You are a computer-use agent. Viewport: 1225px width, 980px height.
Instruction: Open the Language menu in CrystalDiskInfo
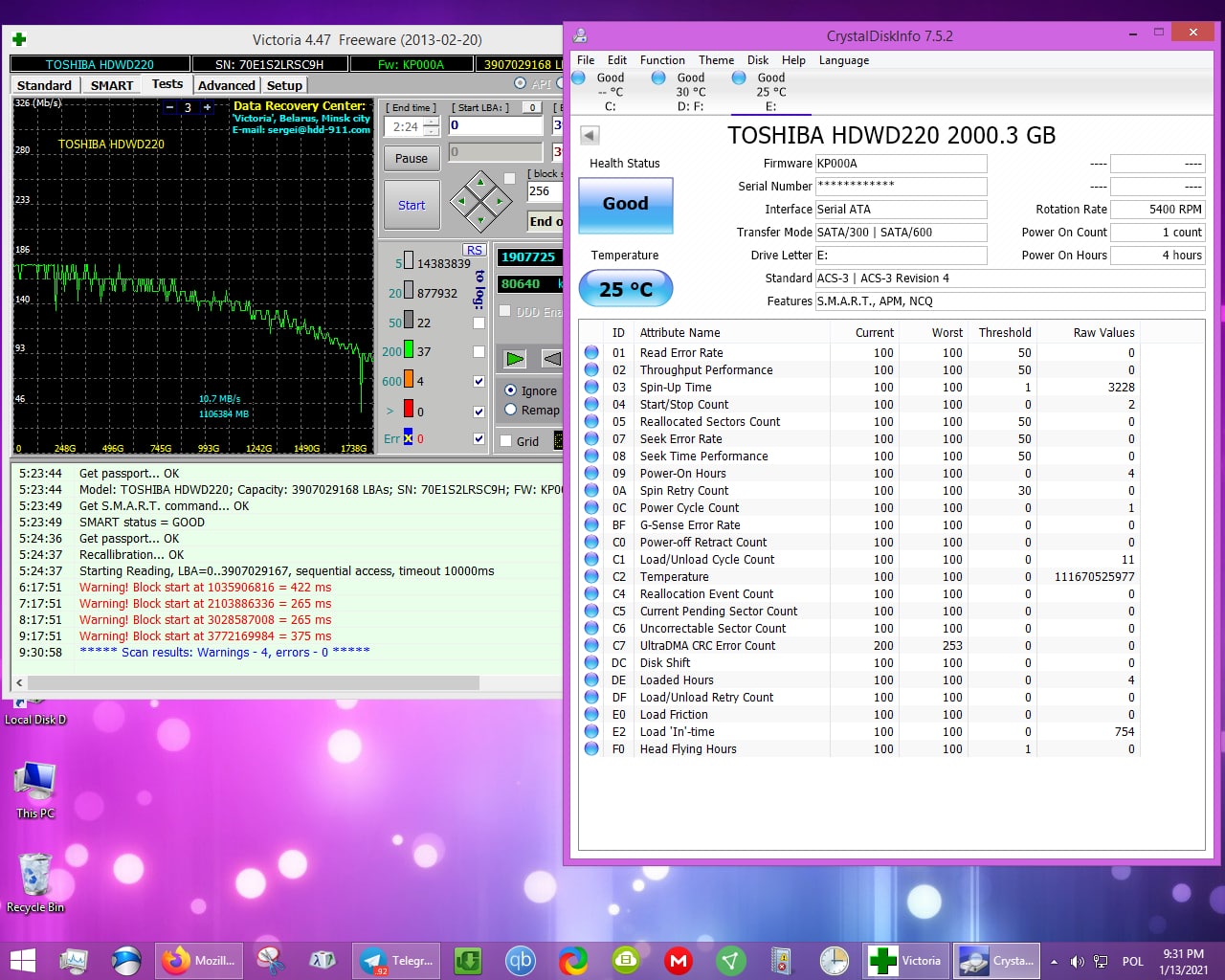844,60
